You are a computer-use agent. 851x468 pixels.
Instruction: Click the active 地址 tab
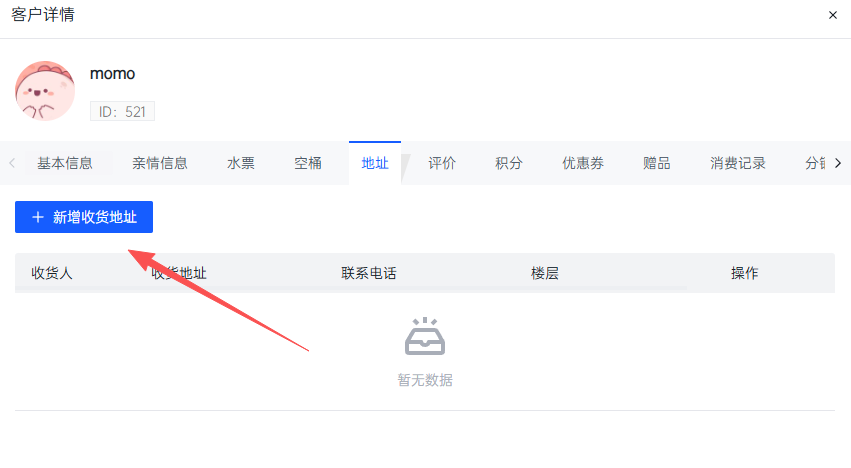(x=375, y=163)
